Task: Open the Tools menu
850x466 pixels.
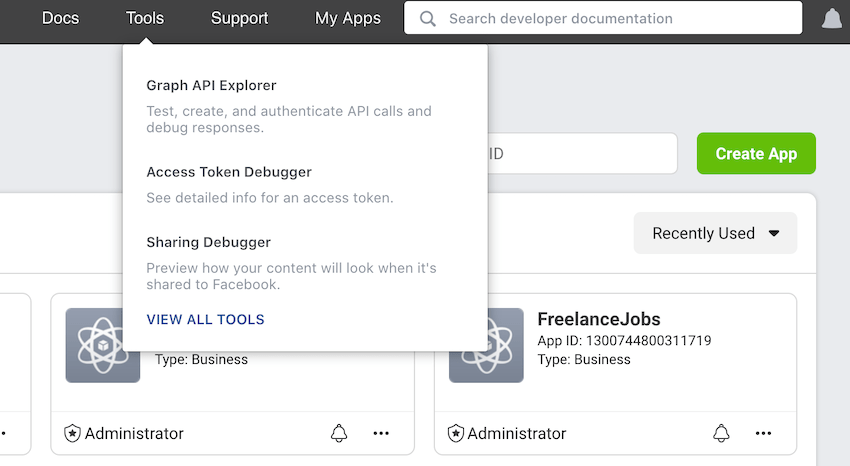Action: (x=145, y=18)
